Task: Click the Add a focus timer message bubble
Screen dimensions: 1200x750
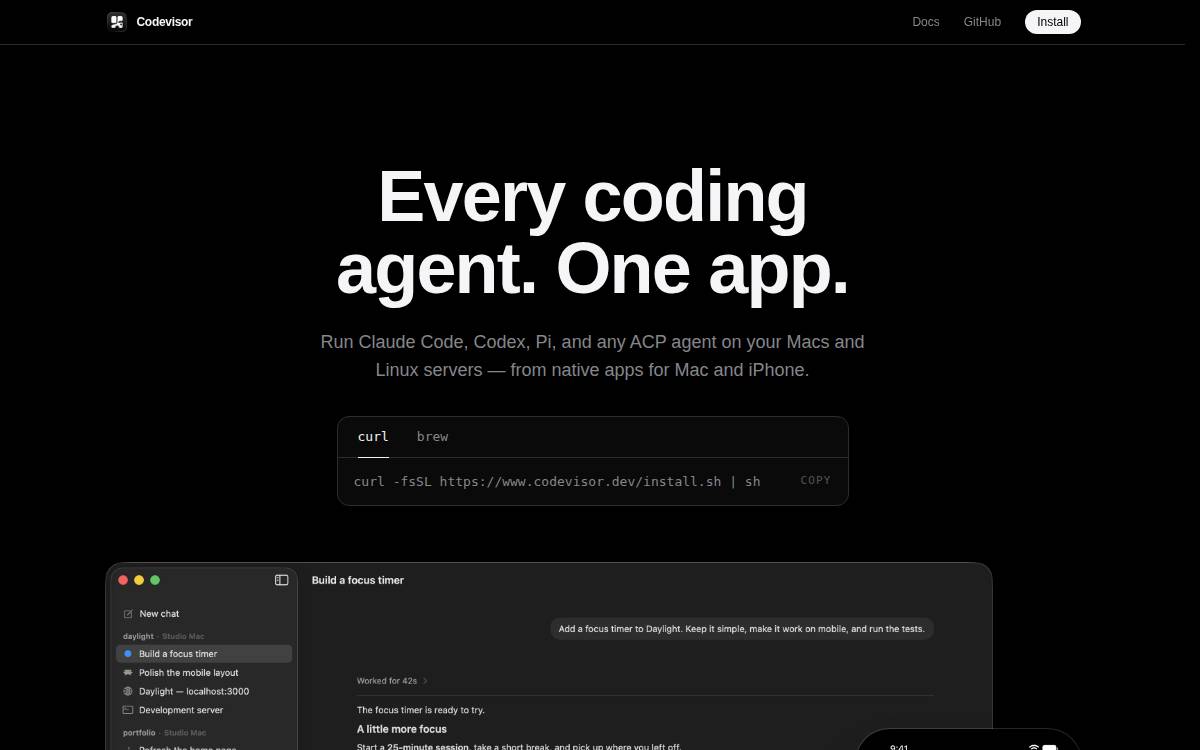Action: (742, 629)
